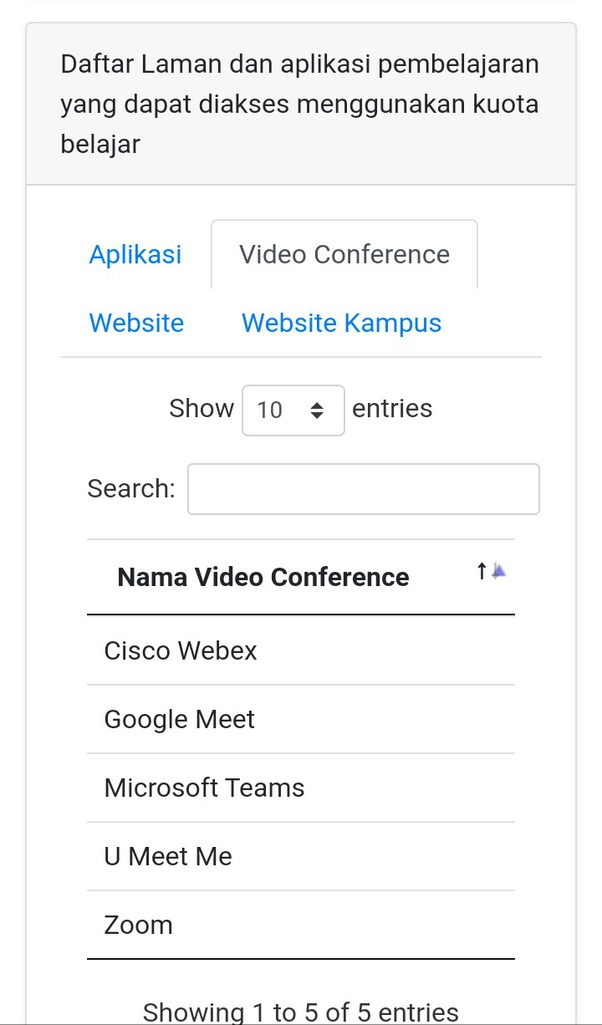Focus the Search input field
Image resolution: width=602 pixels, height=1025 pixels.
pos(363,489)
